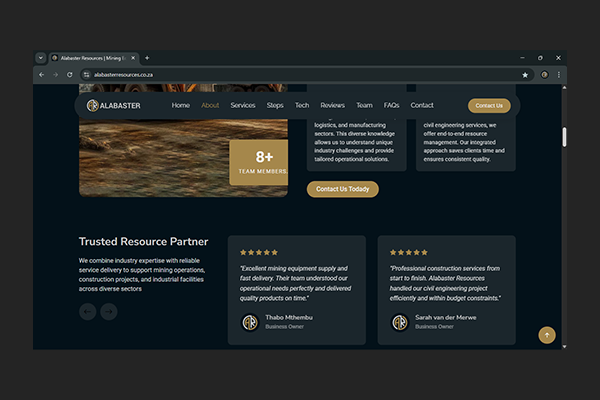Screen dimensions: 600x400
Task: Go to the Home nav link
Action: pos(181,105)
